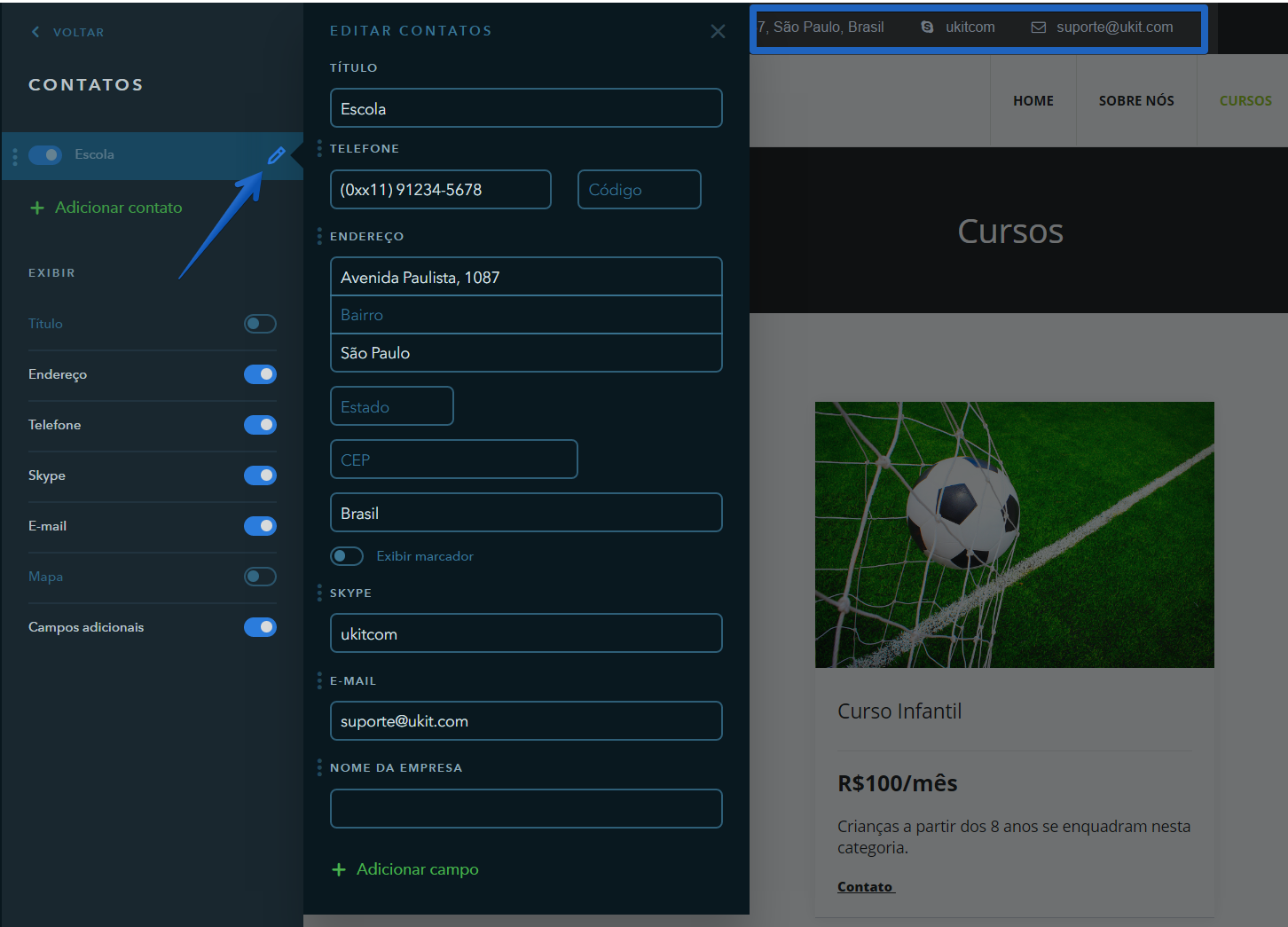Image resolution: width=1288 pixels, height=927 pixels.
Task: Go to the SOBRE NÓS menu item
Action: (x=1136, y=101)
